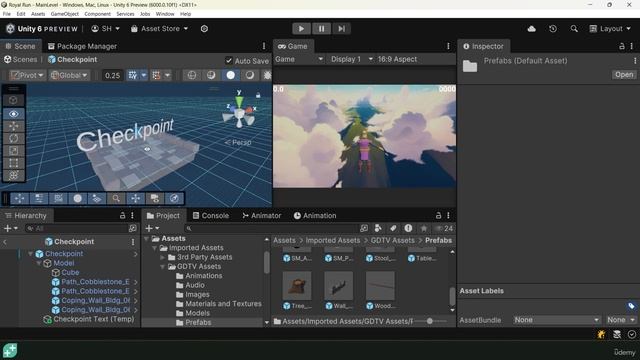640x360 pixels.
Task: Open the Hierarchy add (+) menu
Action: pos(10,228)
